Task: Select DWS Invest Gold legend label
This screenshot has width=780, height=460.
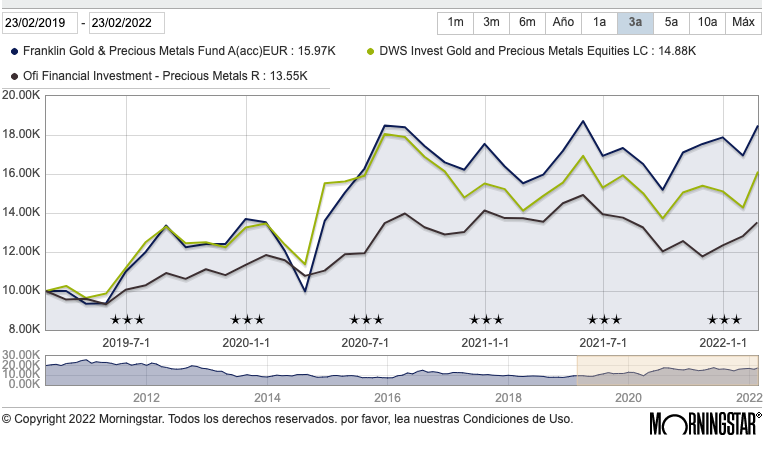Action: [x=537, y=51]
